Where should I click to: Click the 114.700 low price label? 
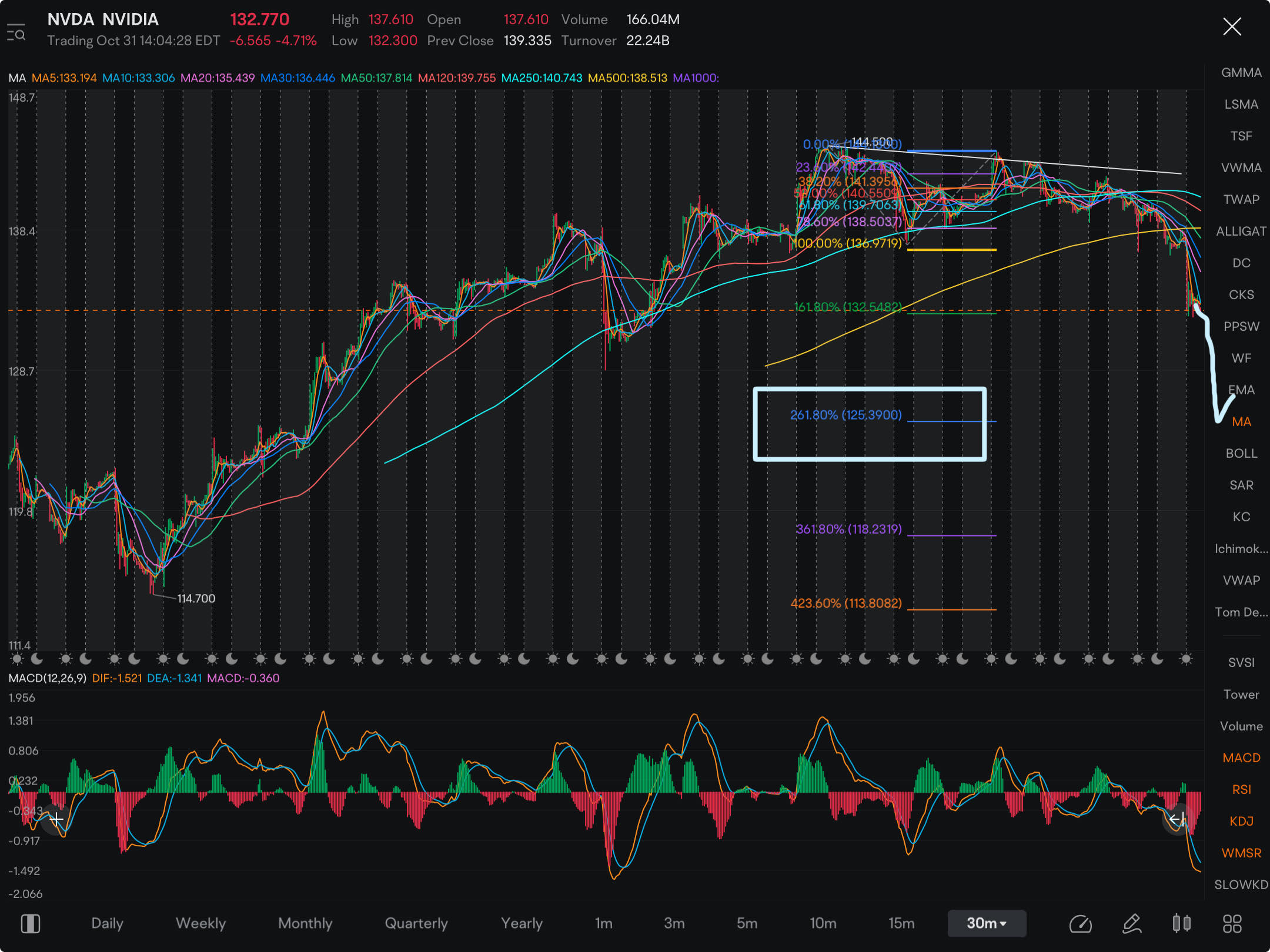[x=196, y=598]
